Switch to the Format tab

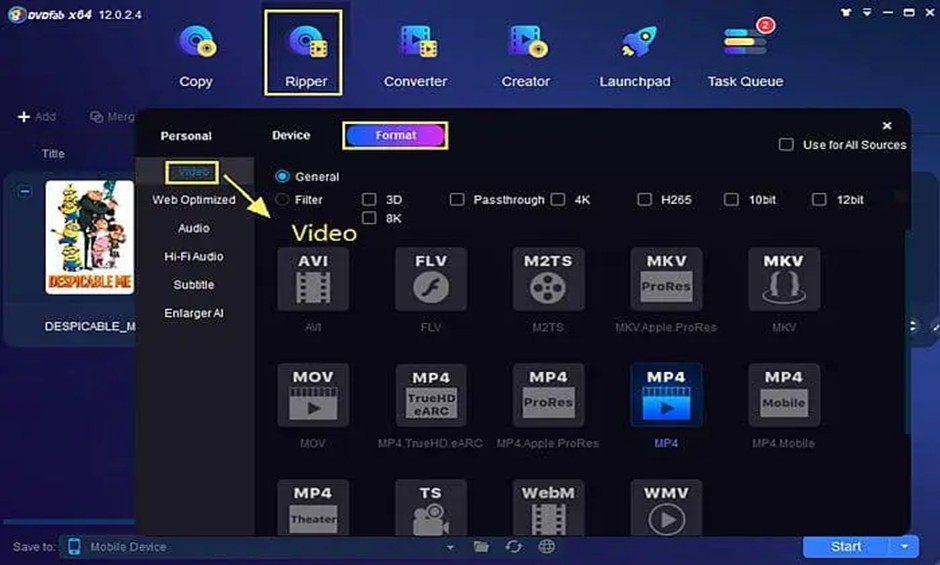pos(395,136)
